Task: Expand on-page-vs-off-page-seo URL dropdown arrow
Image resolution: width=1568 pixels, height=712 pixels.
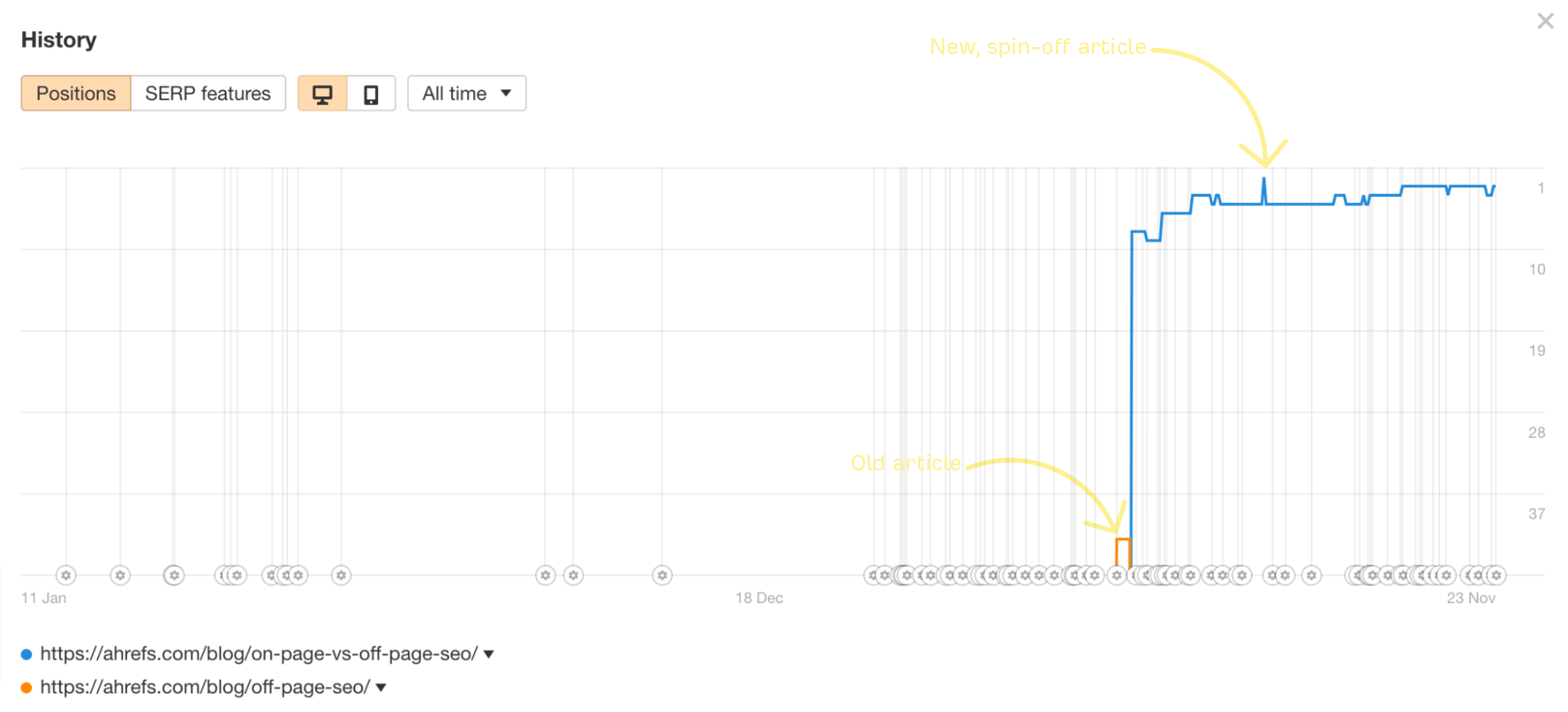Action: (489, 654)
